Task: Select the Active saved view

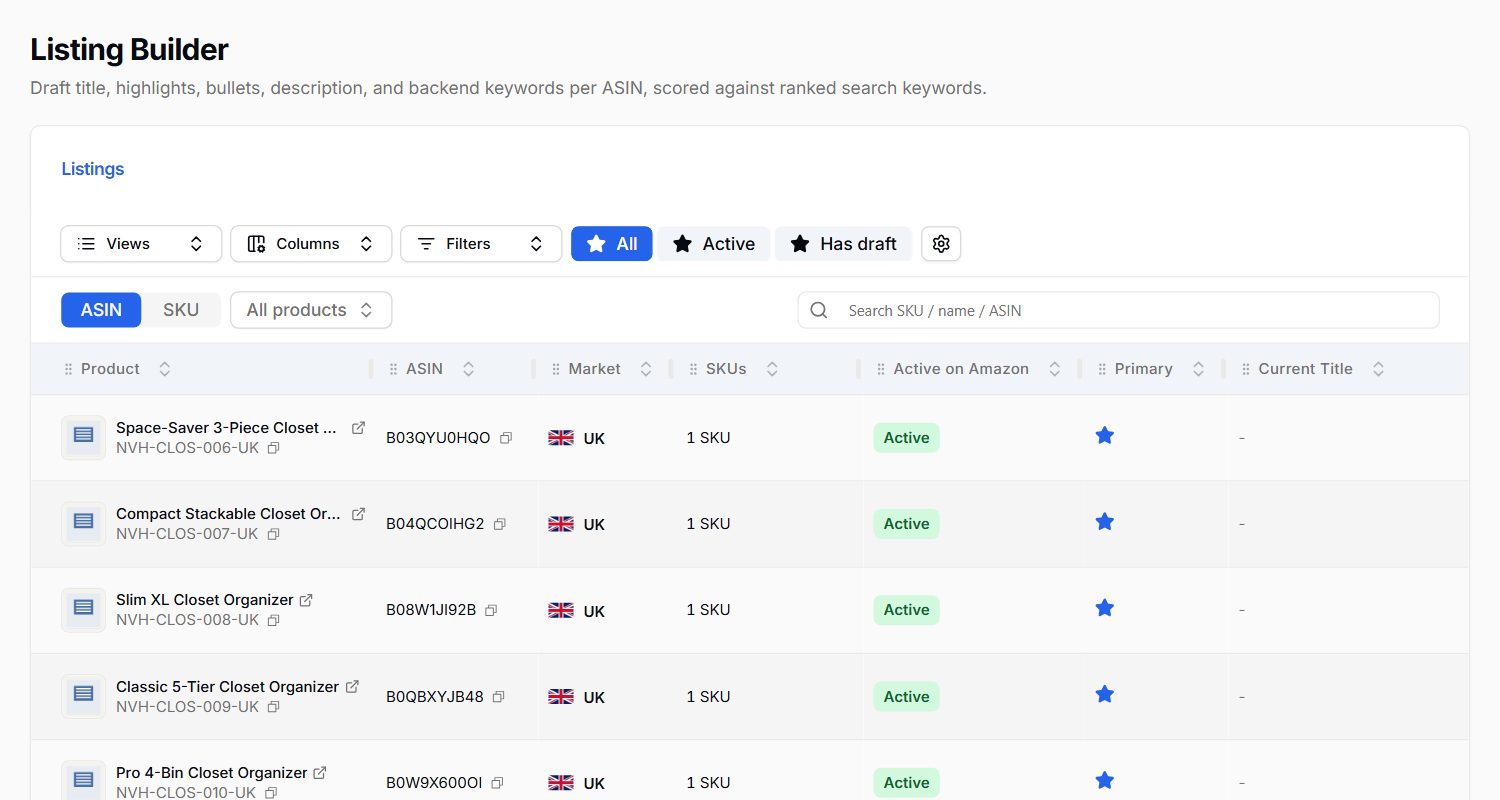Action: 714,244
